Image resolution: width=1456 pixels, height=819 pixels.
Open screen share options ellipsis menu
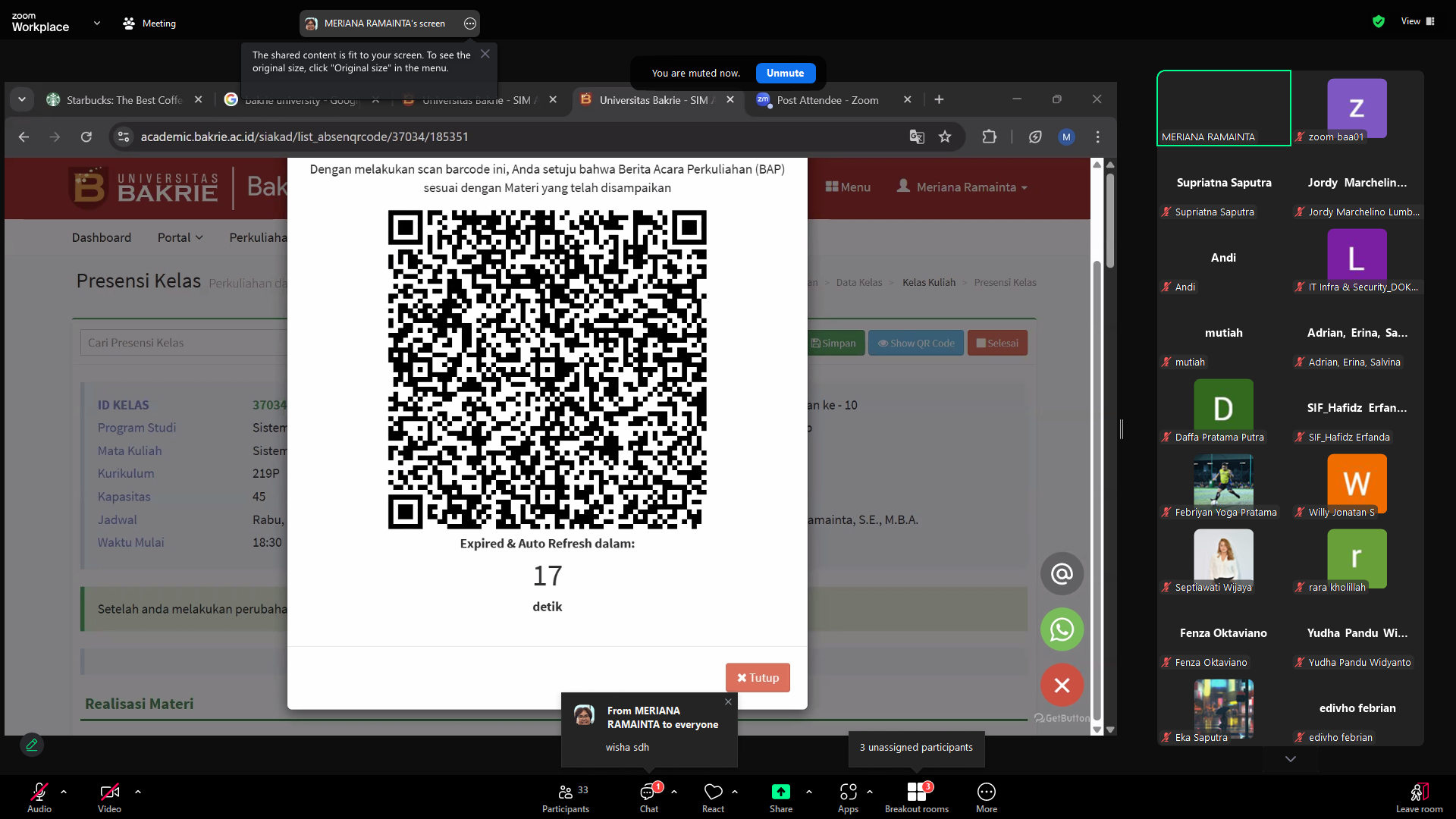coord(470,24)
